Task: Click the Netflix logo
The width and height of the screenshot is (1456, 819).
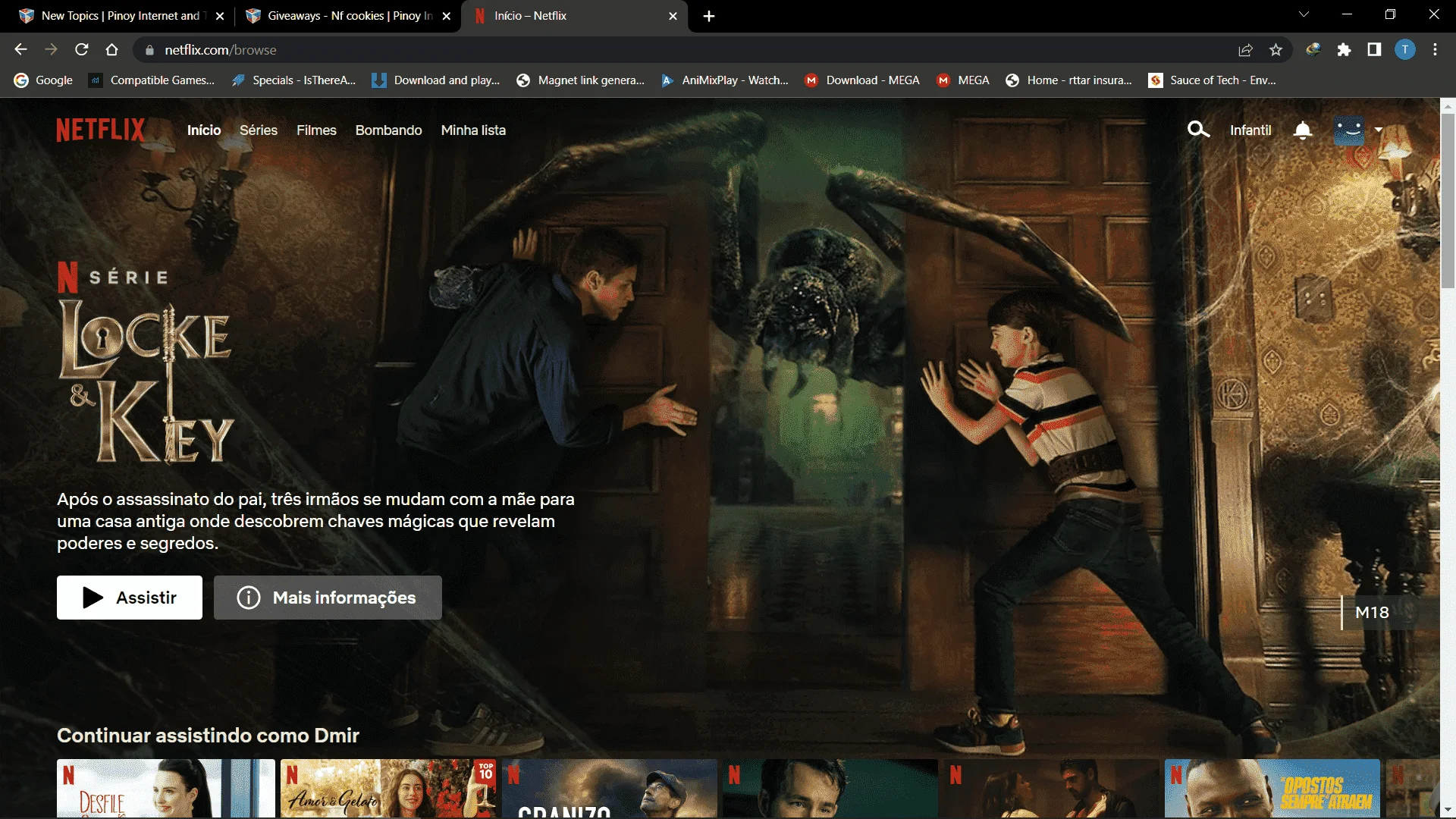Action: click(x=100, y=130)
